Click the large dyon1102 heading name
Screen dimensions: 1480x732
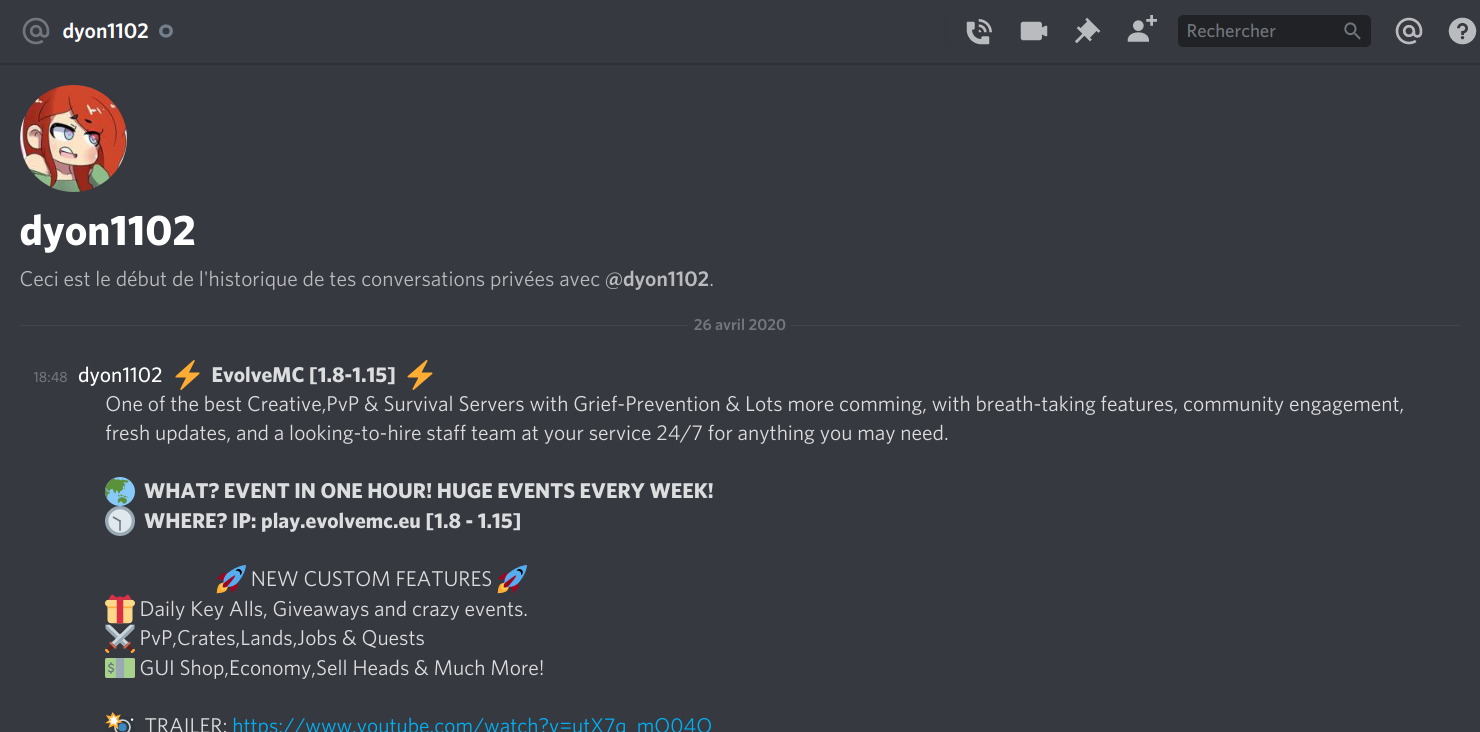[x=108, y=231]
